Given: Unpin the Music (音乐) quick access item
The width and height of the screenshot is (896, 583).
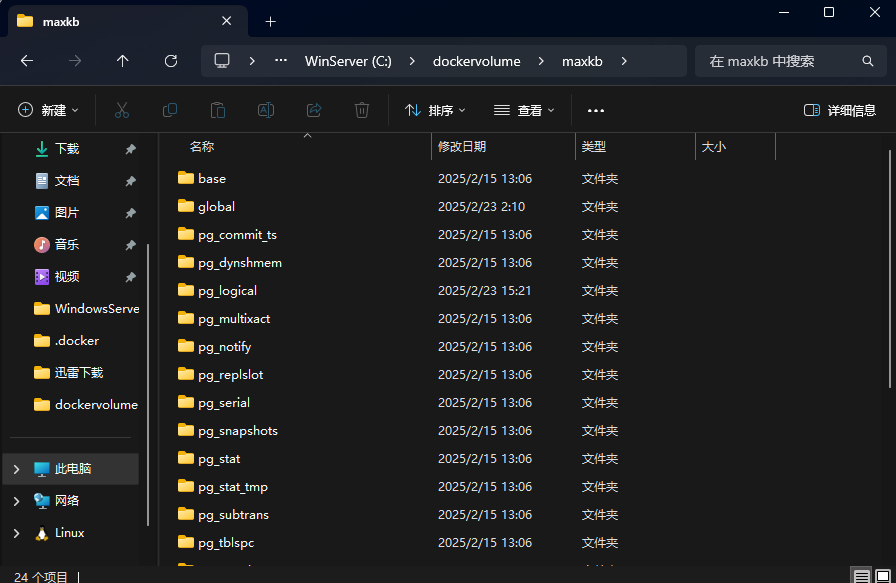Looking at the screenshot, I should [x=130, y=245].
